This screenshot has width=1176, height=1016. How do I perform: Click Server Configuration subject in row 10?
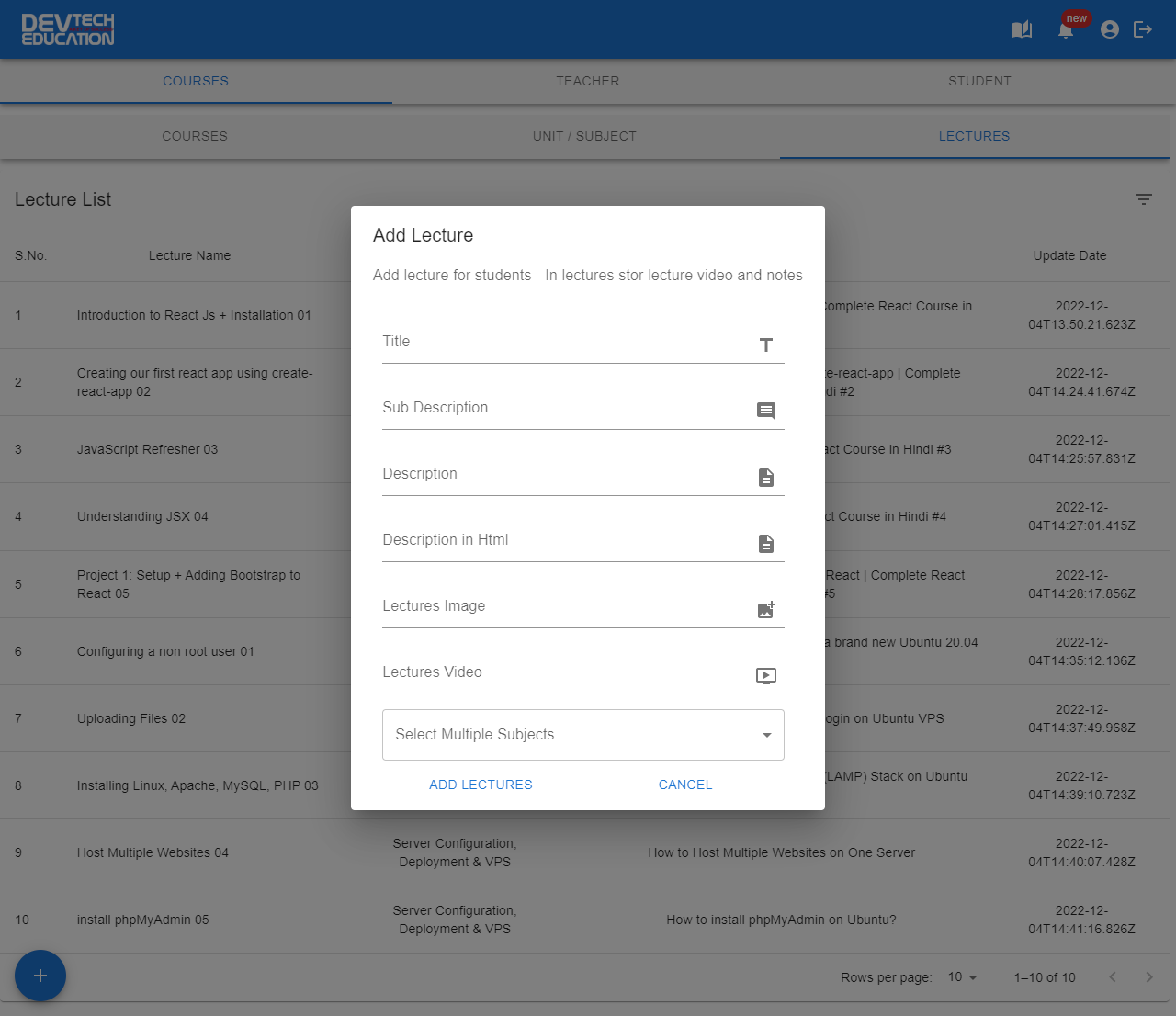(x=455, y=920)
